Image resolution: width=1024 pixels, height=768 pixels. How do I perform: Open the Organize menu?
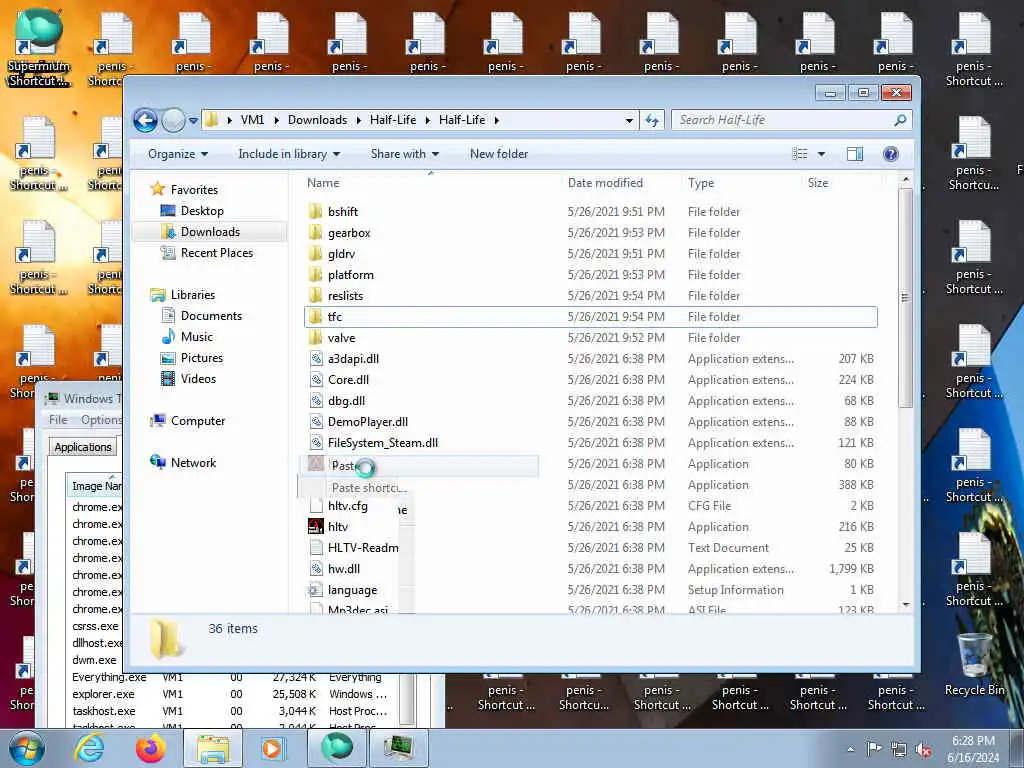tap(178, 154)
